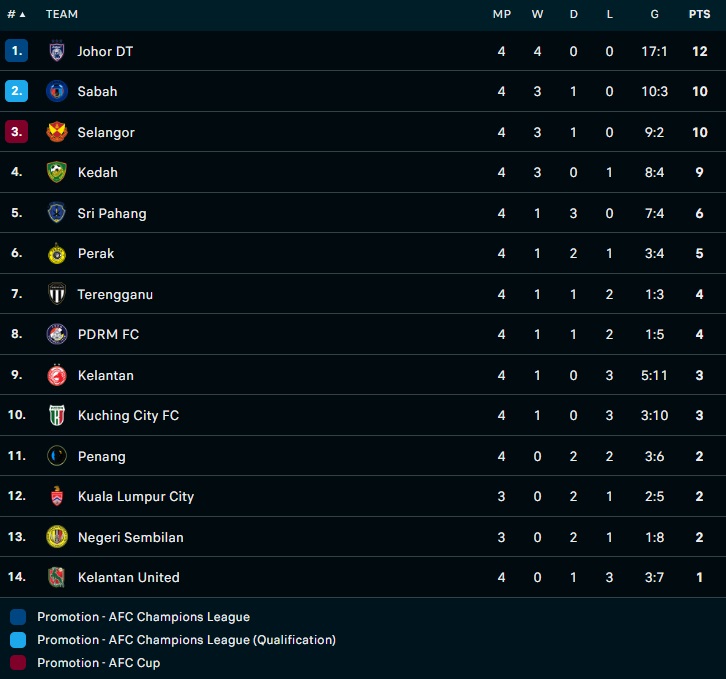726x679 pixels.
Task: Click the maroon AFC Cup legend swatch
Action: point(18,663)
